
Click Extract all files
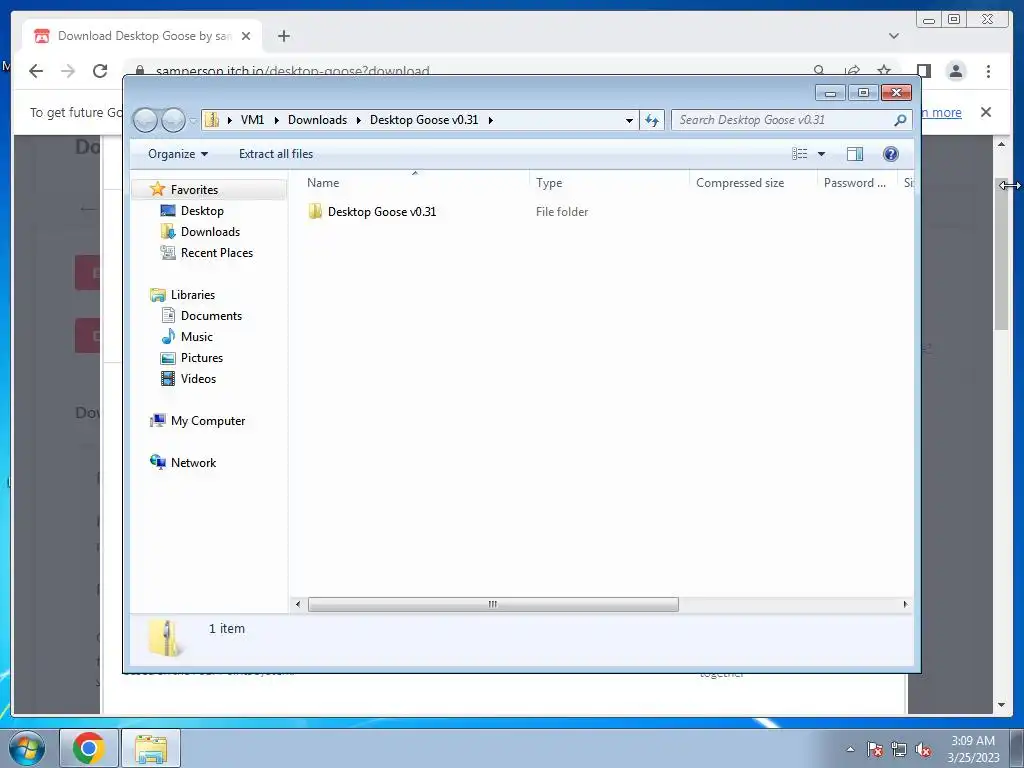(276, 154)
